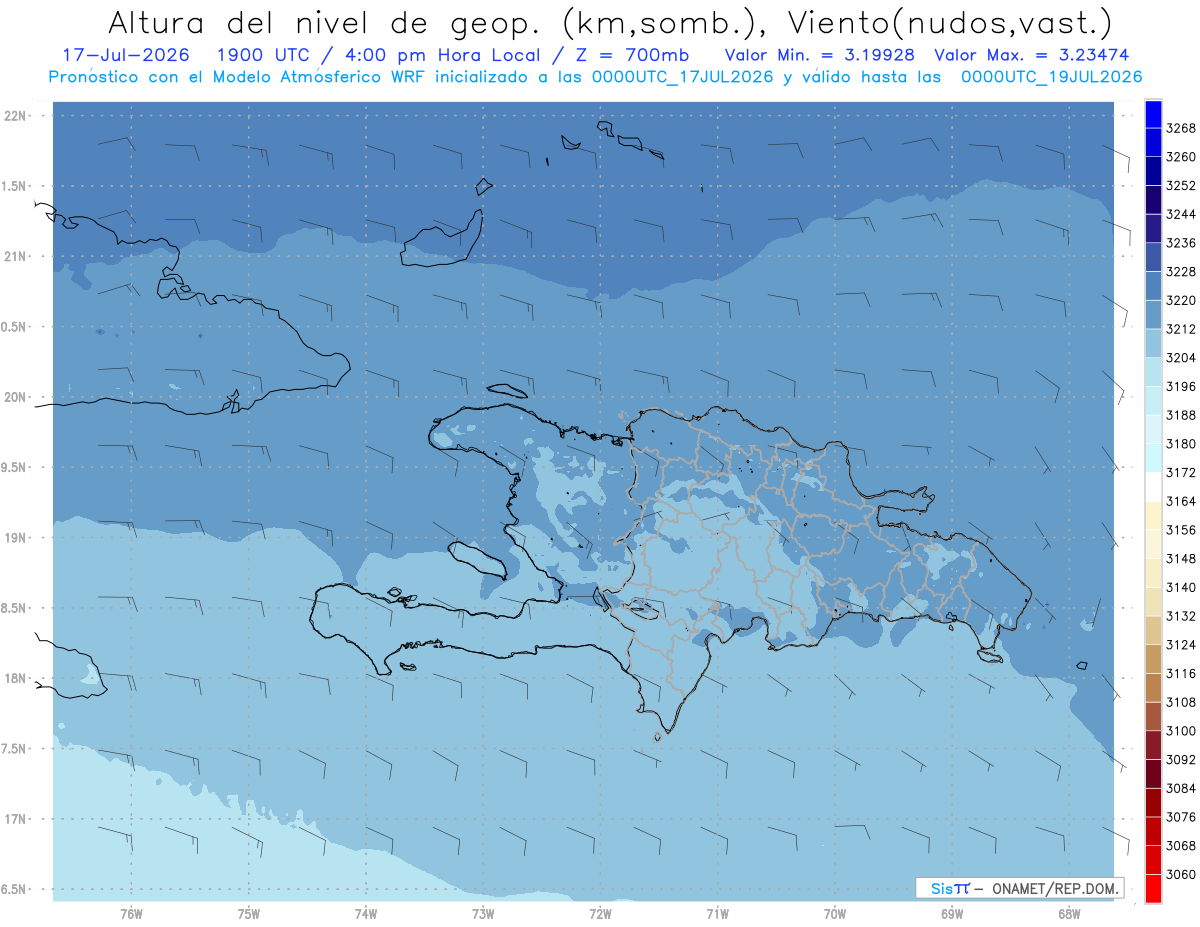
Task: Click the '76W' longitude axis label
Action: click(131, 914)
